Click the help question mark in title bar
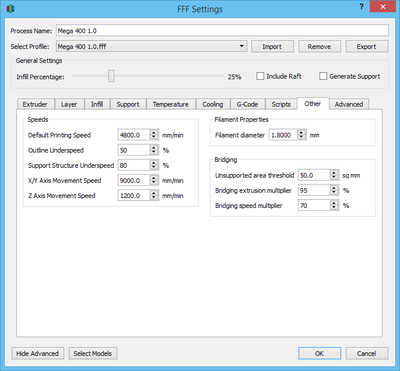 (361, 7)
